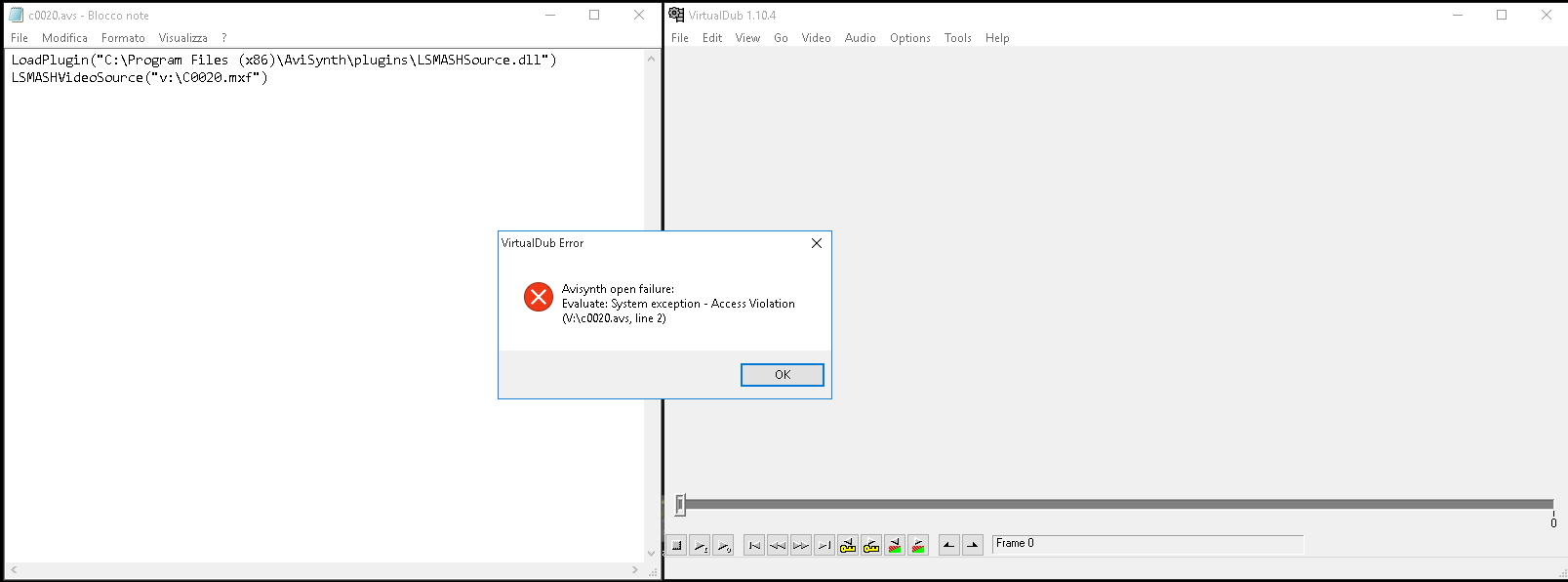Click the LSMASHVideoSource line in Notepad

(140, 77)
